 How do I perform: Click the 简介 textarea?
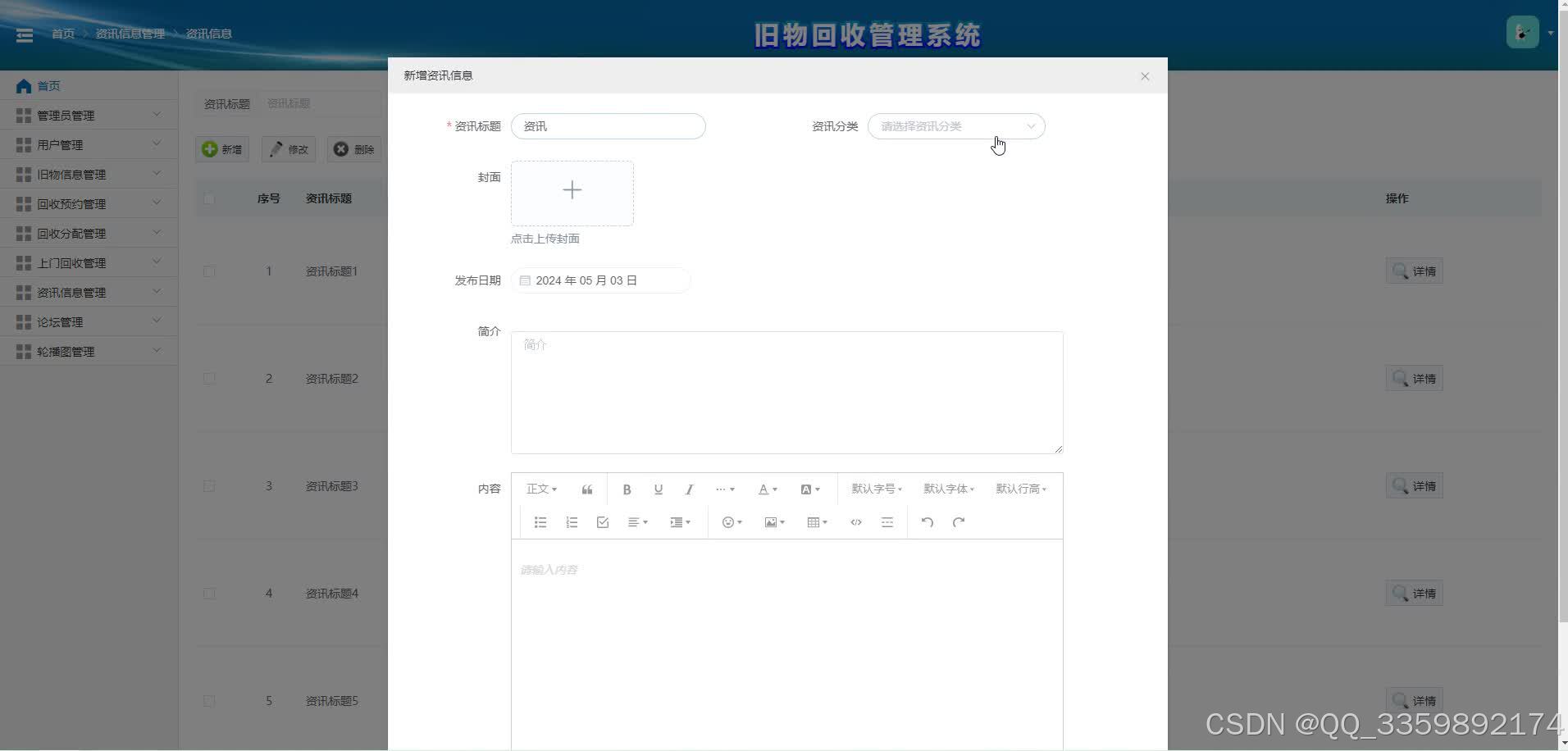(786, 393)
